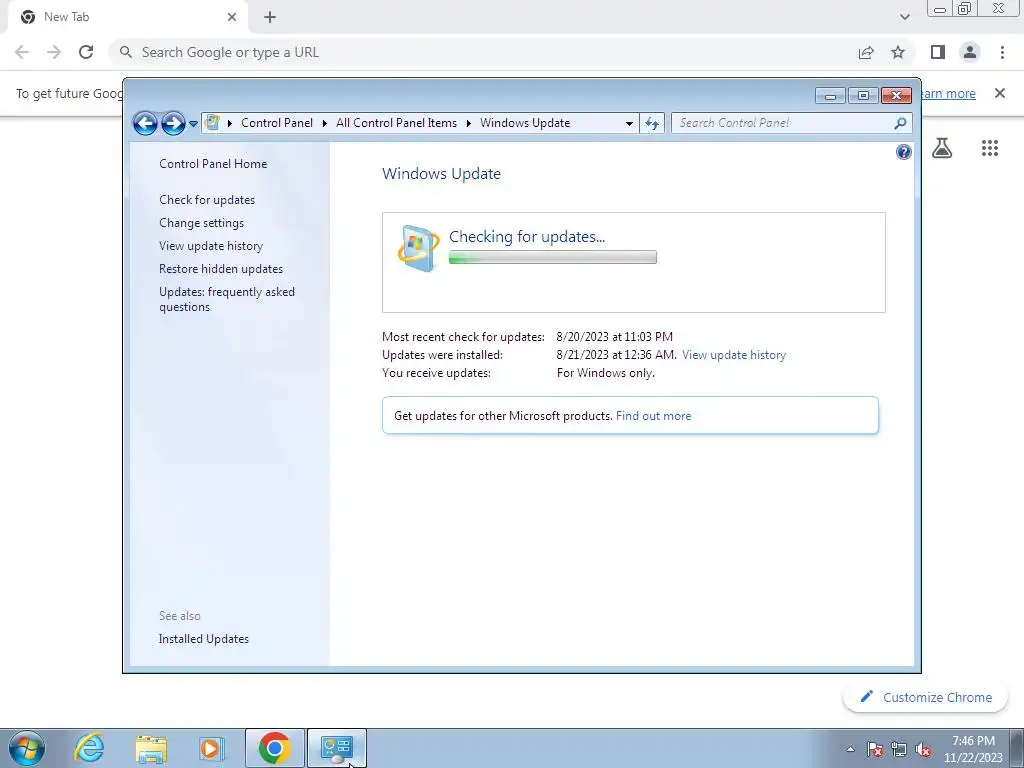Screen dimensions: 1024x768
Task: Open Control Panel Home
Action: coord(213,164)
